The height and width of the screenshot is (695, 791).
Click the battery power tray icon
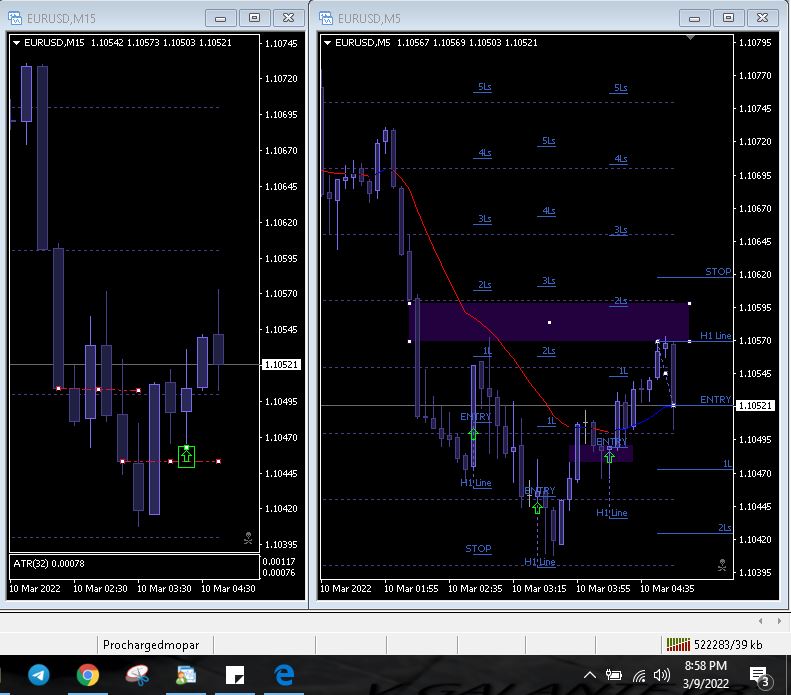coord(613,675)
